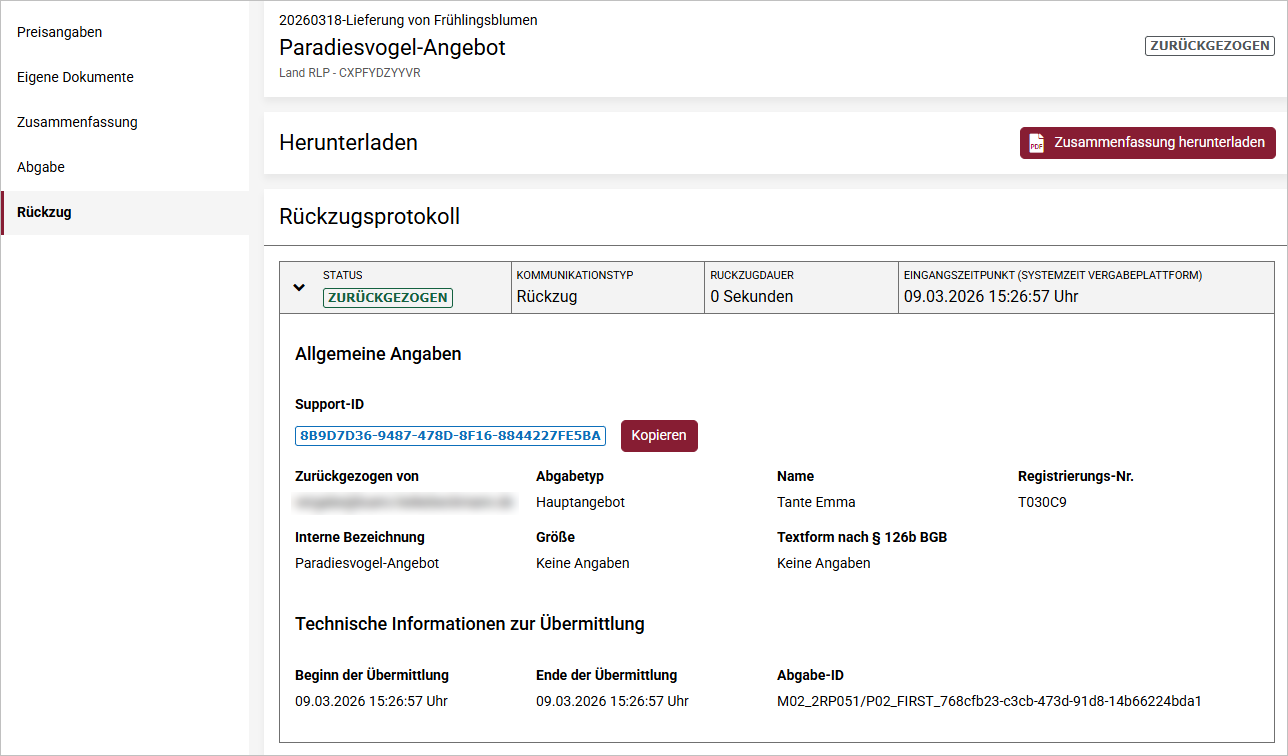
Task: Click the Rückzugsprotokoll section heading
Action: click(369, 216)
